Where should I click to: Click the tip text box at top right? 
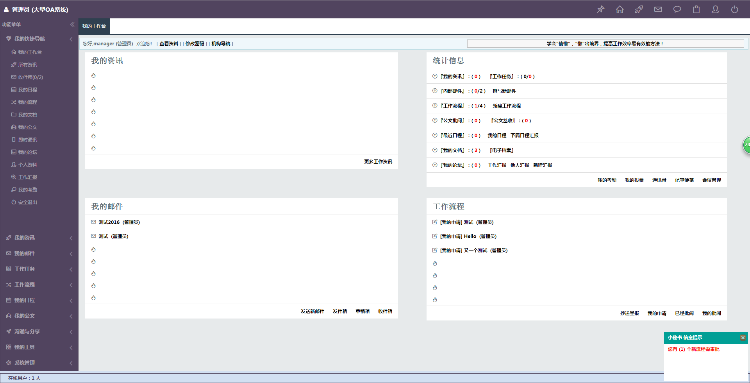(606, 44)
